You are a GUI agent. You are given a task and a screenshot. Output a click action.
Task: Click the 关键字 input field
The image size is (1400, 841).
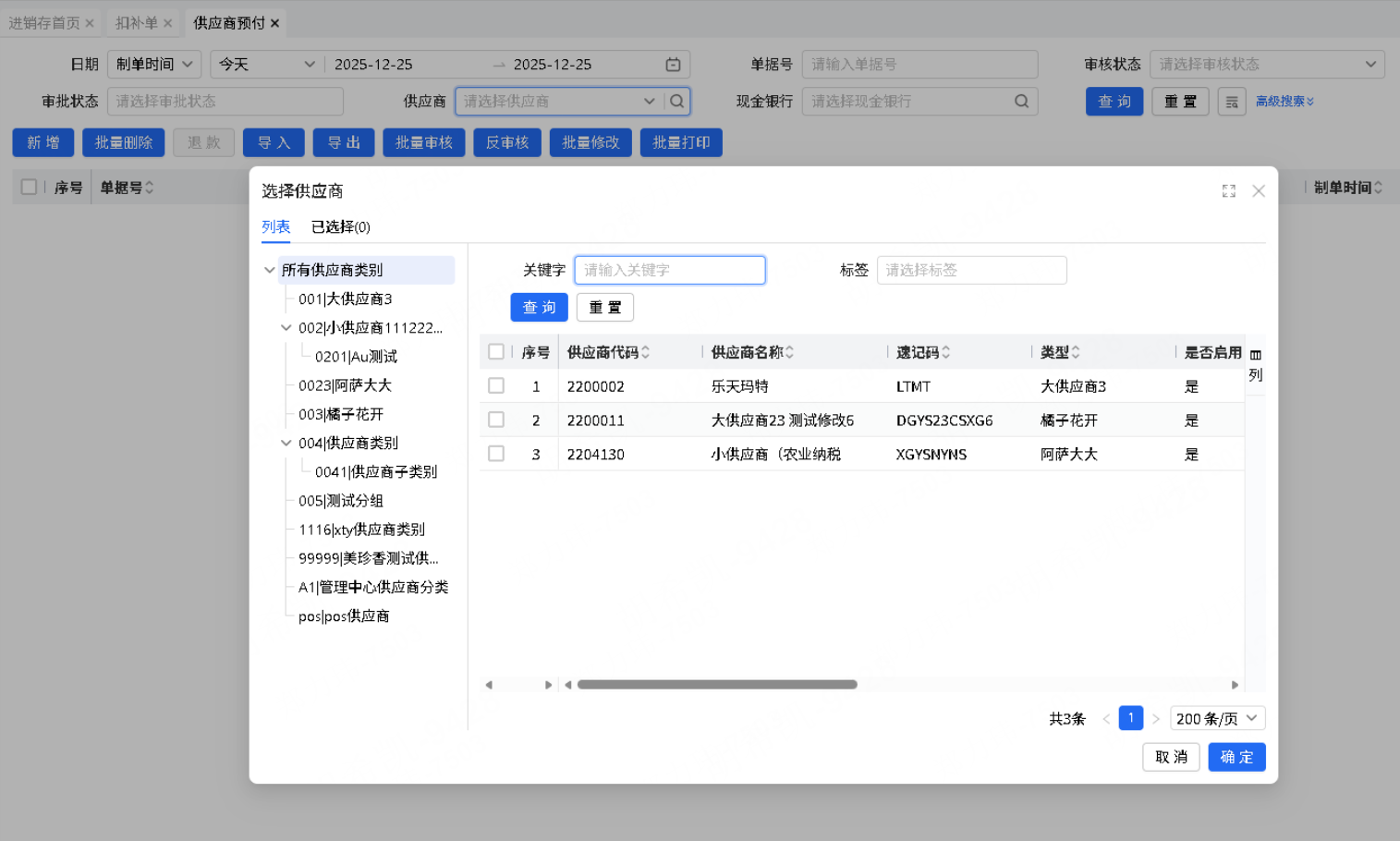tap(669, 270)
